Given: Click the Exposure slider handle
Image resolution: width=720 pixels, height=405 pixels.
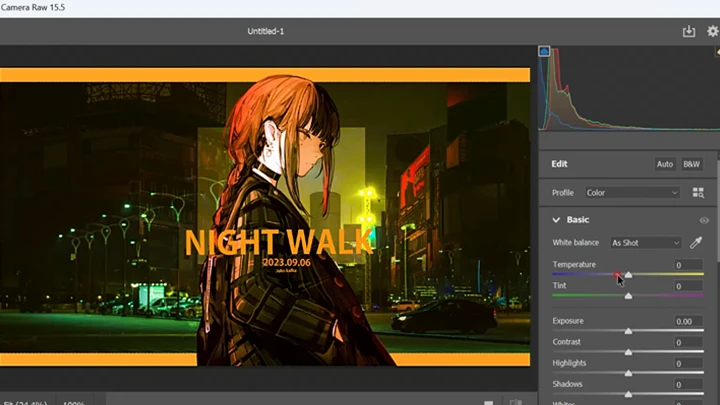Looking at the screenshot, I should click(628, 331).
